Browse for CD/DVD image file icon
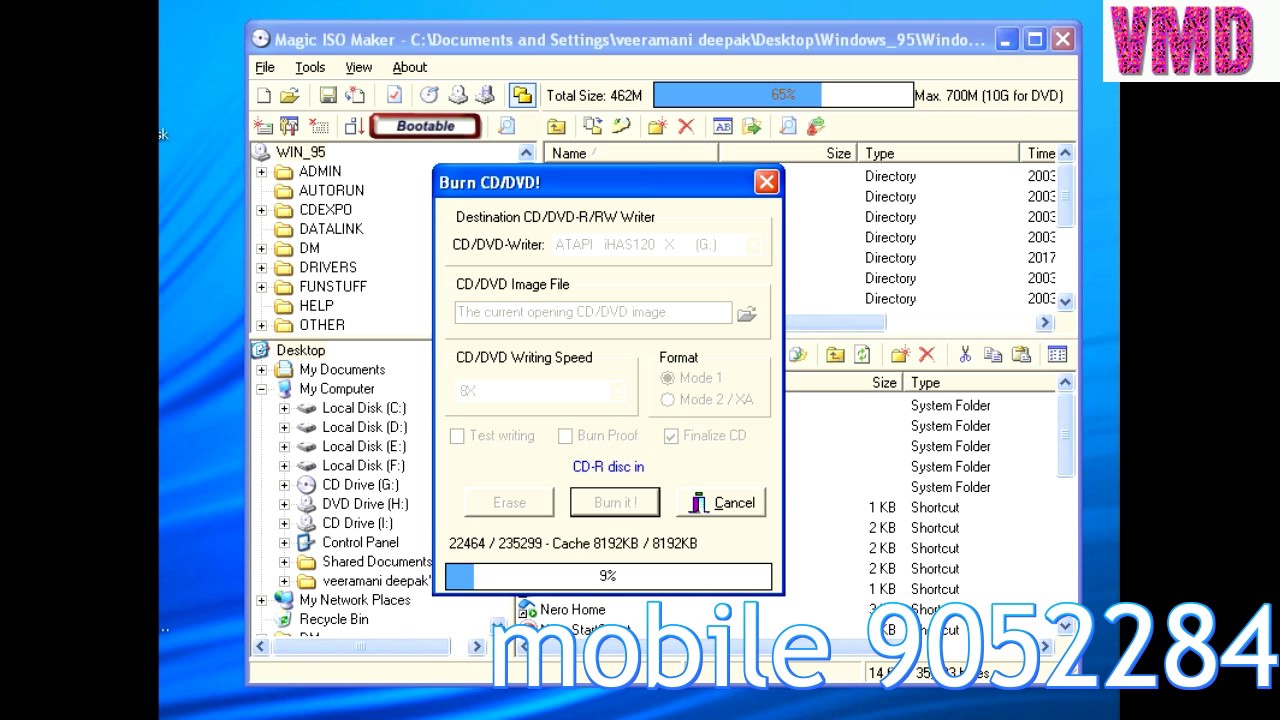Image resolution: width=1280 pixels, height=720 pixels. [x=746, y=314]
